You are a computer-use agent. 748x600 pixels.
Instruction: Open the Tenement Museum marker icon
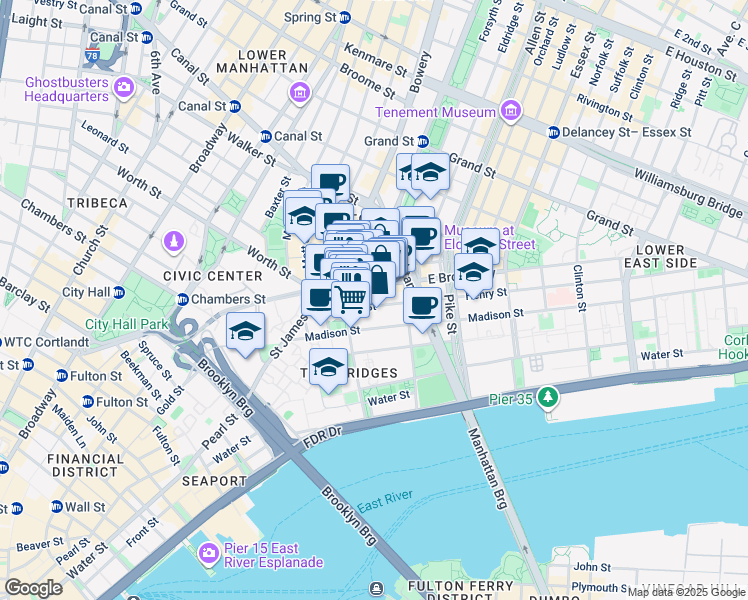[x=511, y=111]
